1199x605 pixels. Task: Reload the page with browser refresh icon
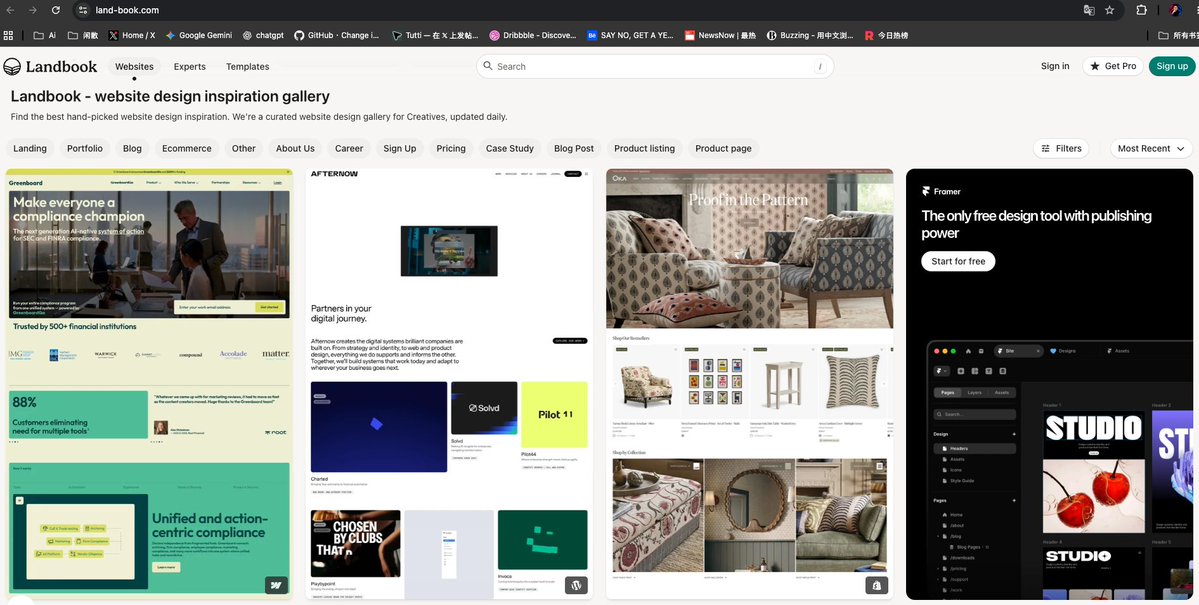pos(56,10)
